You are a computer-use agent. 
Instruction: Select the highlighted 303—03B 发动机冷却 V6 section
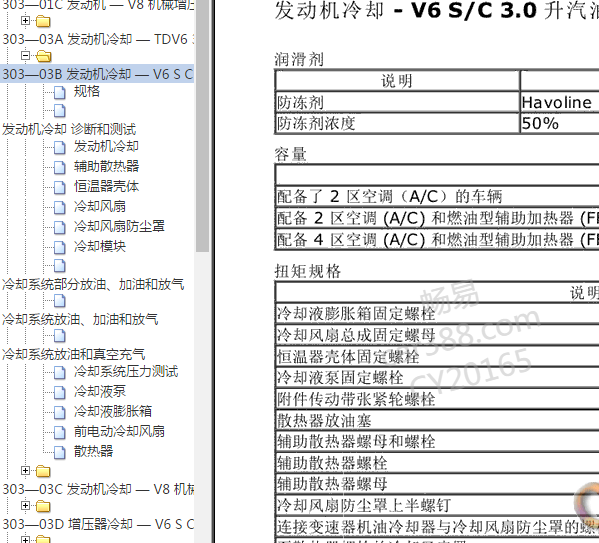point(98,74)
